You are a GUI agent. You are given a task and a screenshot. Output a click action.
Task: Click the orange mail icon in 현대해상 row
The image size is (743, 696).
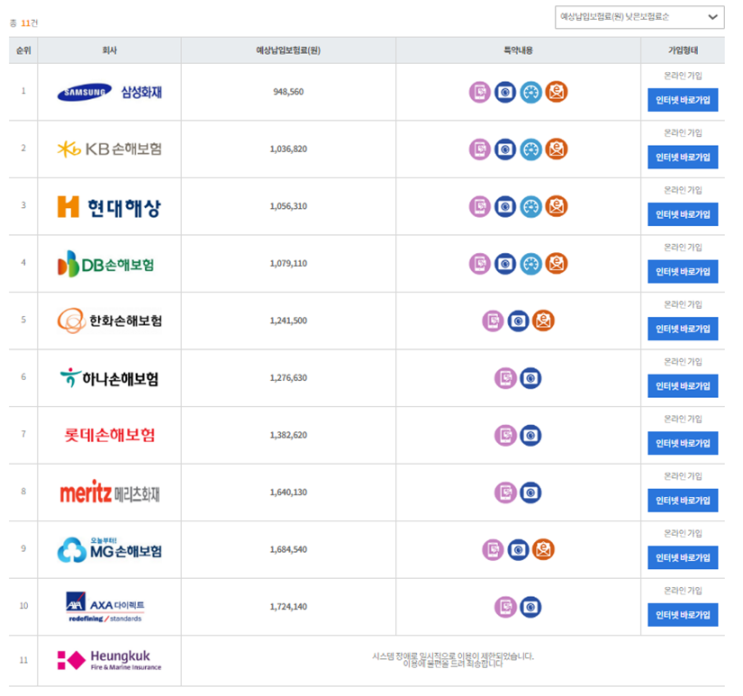[x=556, y=207]
